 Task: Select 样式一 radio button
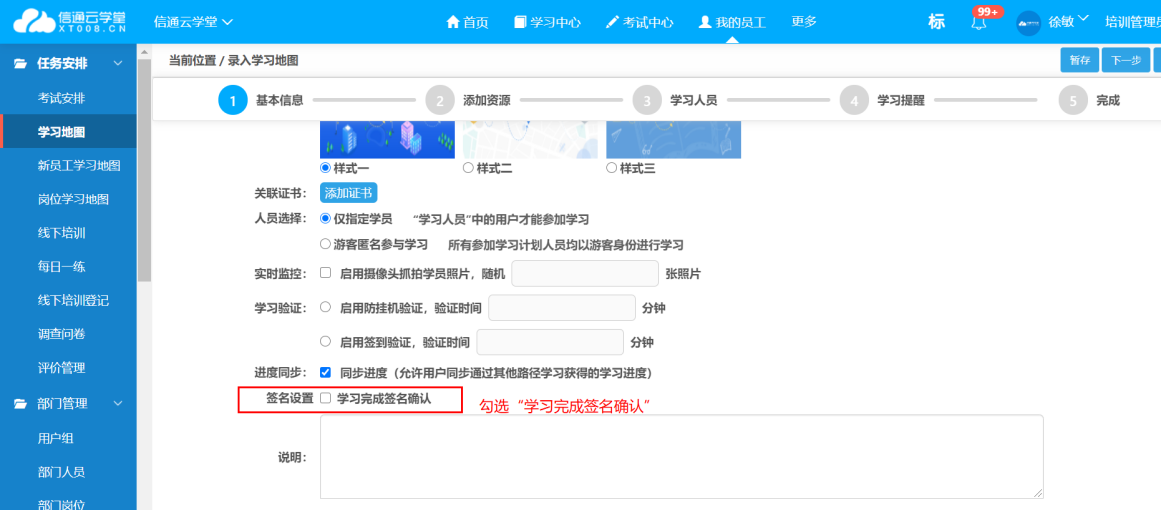click(x=325, y=168)
